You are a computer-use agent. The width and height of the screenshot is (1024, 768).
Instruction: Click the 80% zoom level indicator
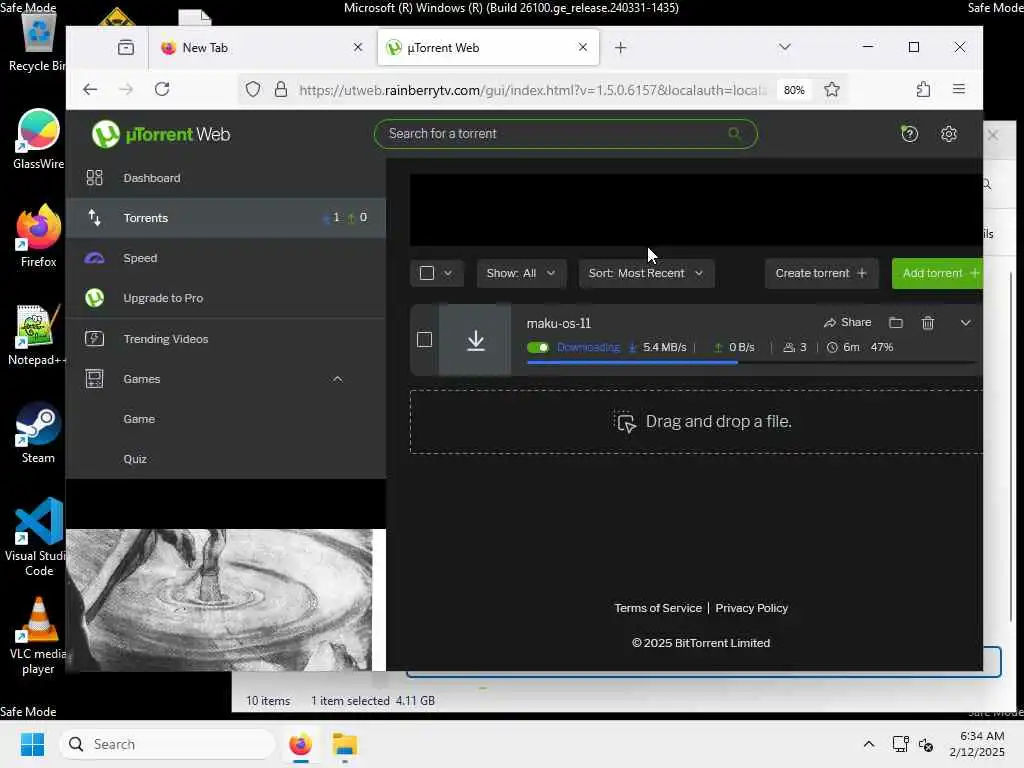tap(793, 90)
